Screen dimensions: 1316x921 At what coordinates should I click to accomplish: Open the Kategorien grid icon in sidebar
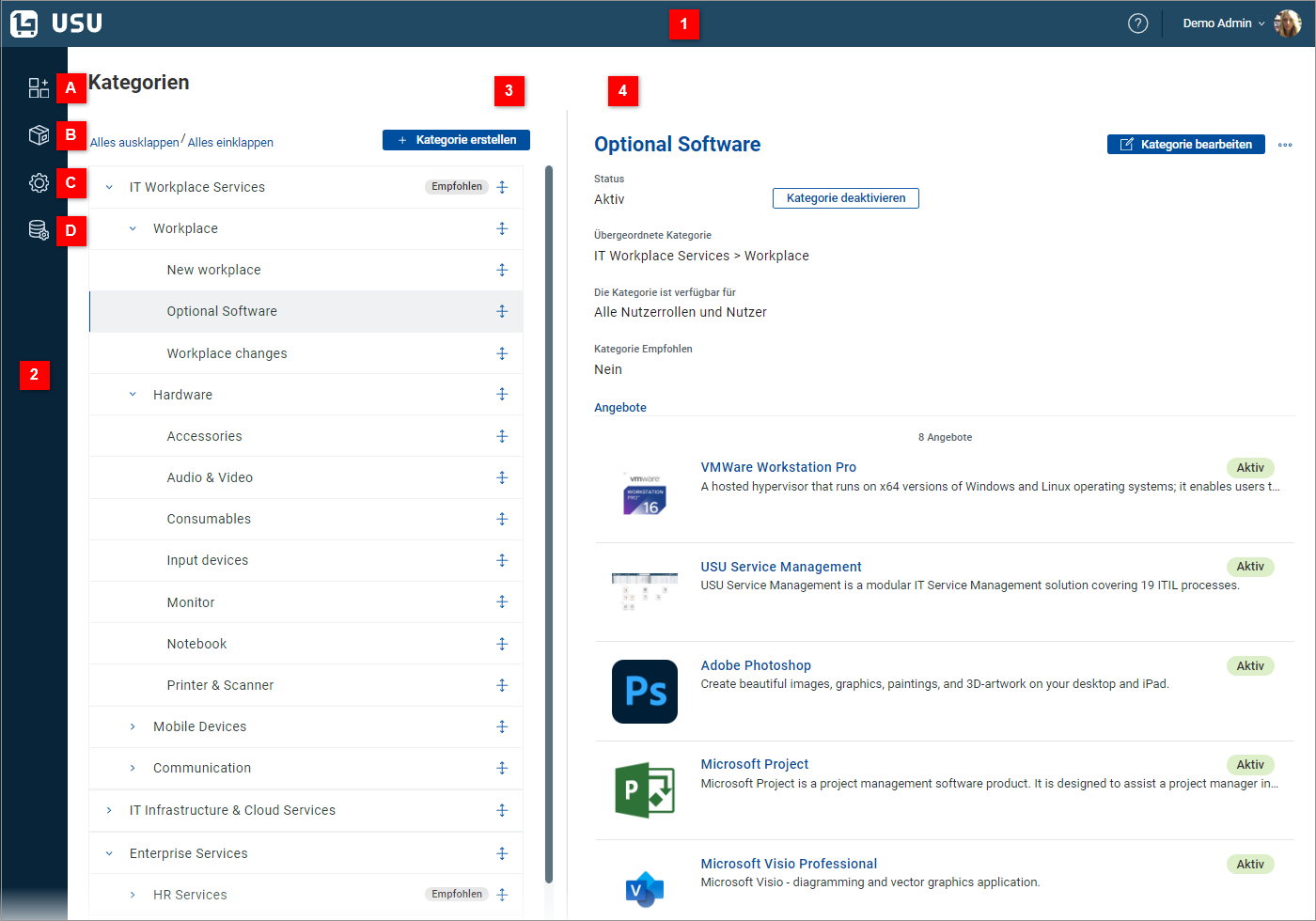point(39,87)
